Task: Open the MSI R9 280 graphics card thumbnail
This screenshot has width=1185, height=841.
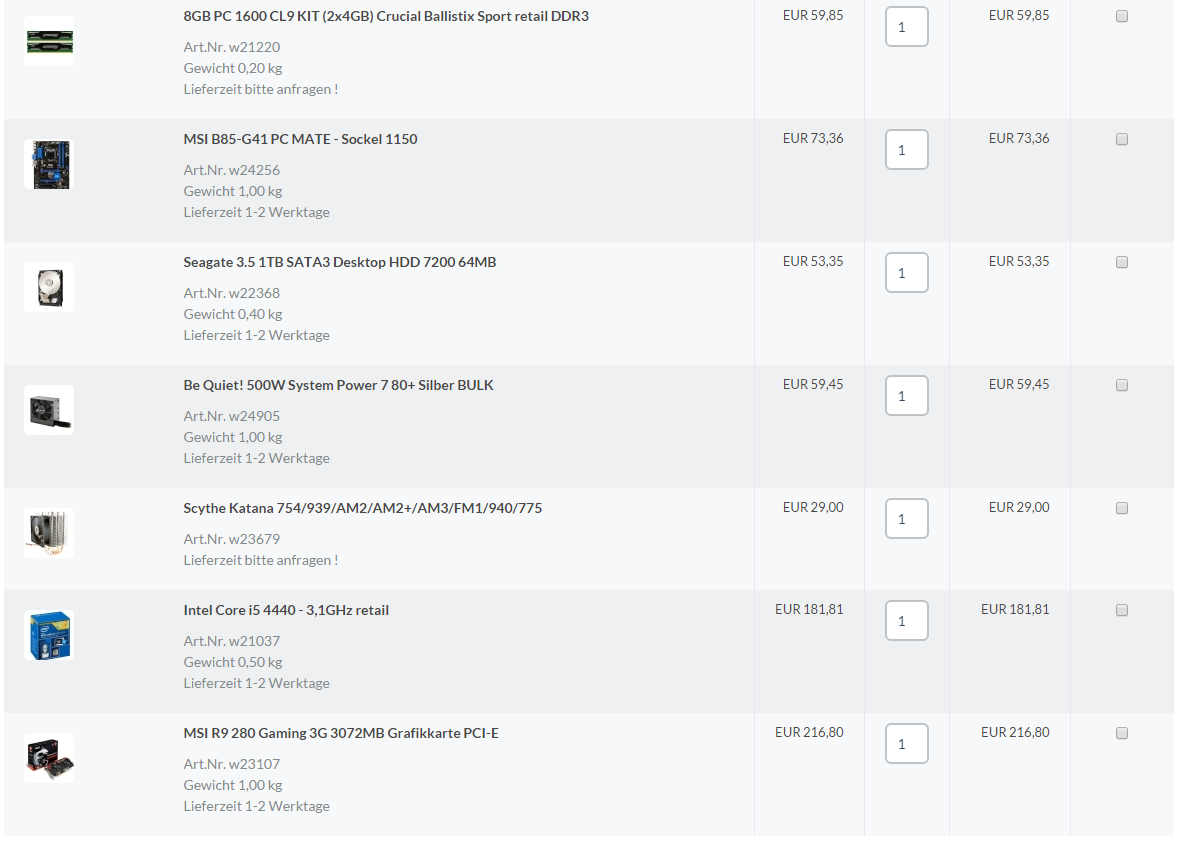Action: 49,759
